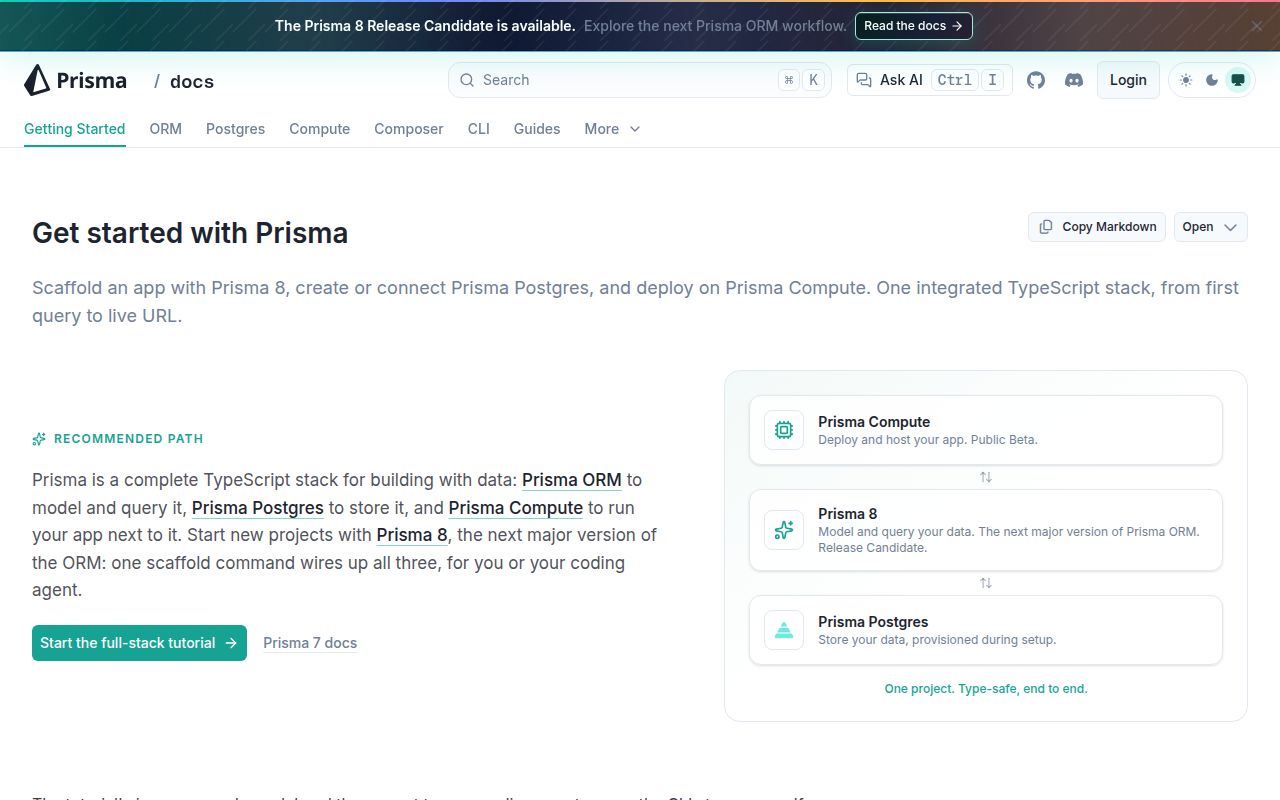1280x800 pixels.
Task: Click the docs breadcrumb link
Action: [192, 82]
